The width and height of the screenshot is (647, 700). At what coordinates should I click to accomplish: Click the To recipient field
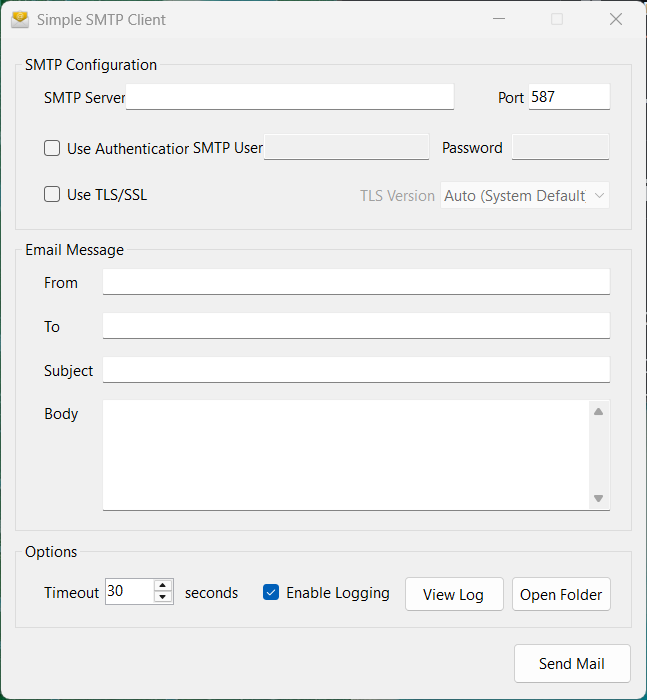tap(356, 326)
